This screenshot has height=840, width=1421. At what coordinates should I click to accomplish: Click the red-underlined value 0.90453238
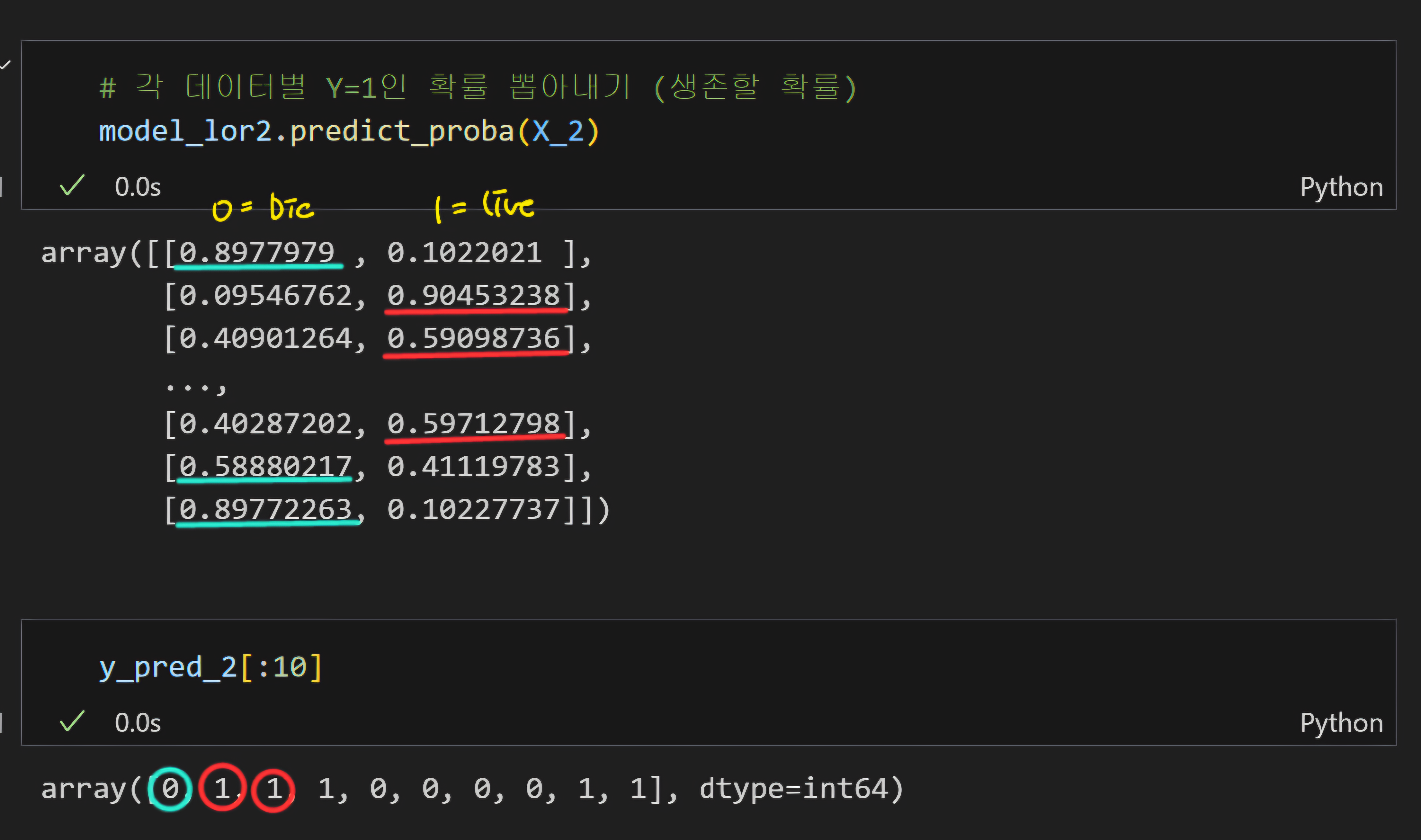pos(474,296)
